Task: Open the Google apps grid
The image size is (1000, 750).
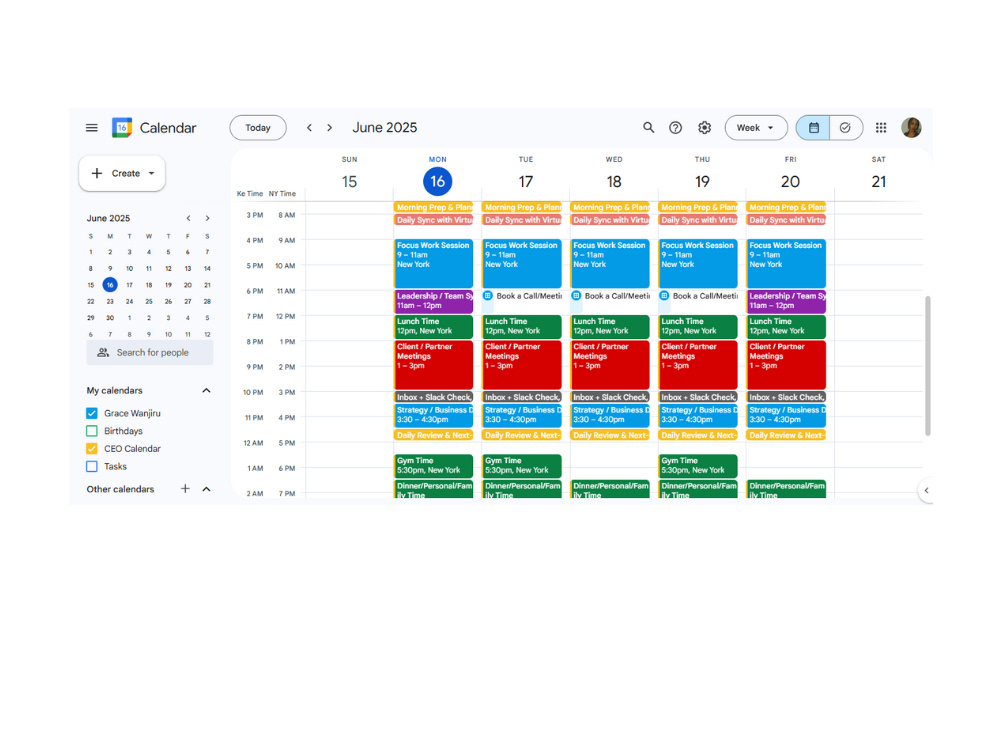Action: (x=881, y=128)
